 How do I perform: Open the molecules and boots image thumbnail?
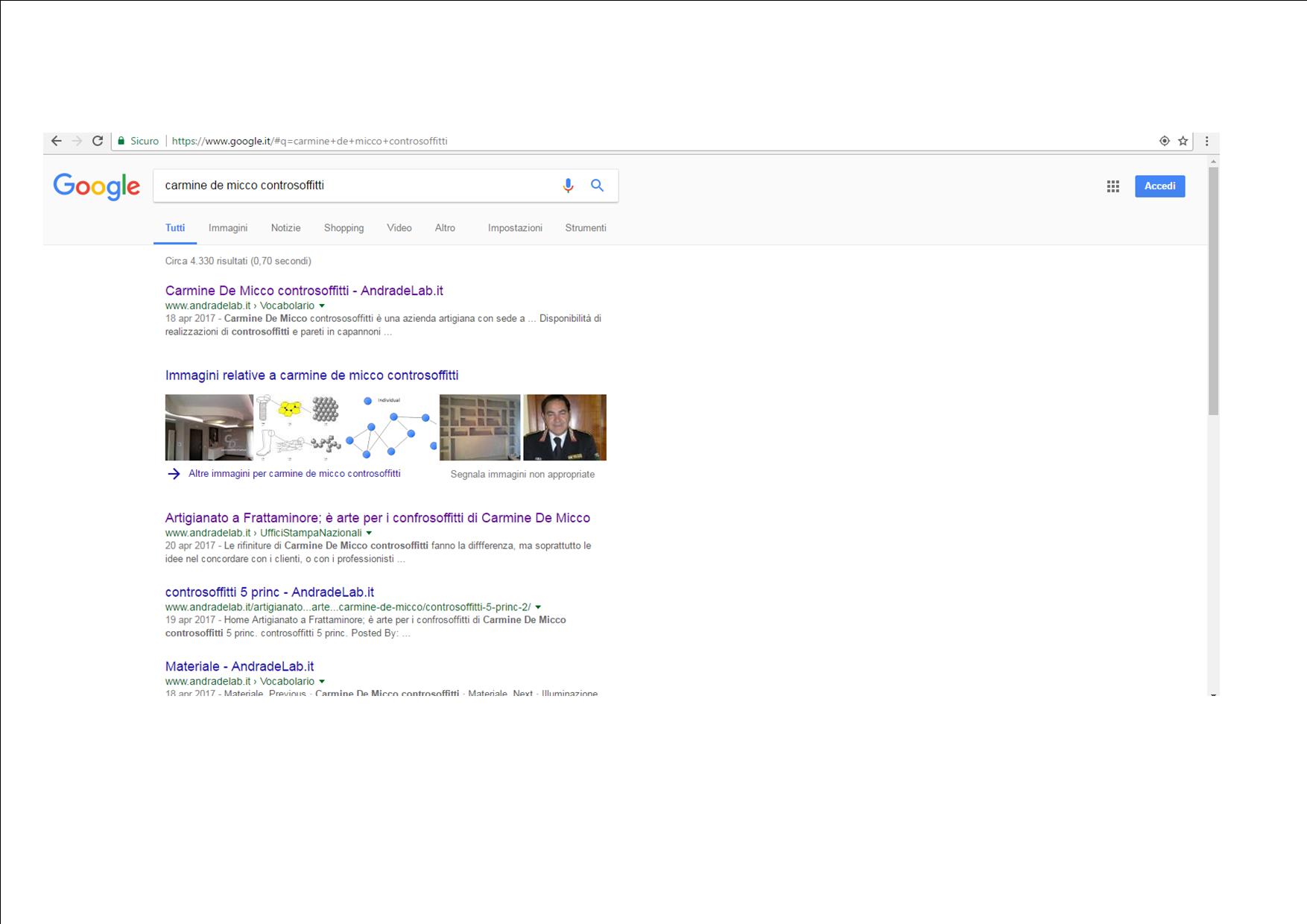coord(298,428)
